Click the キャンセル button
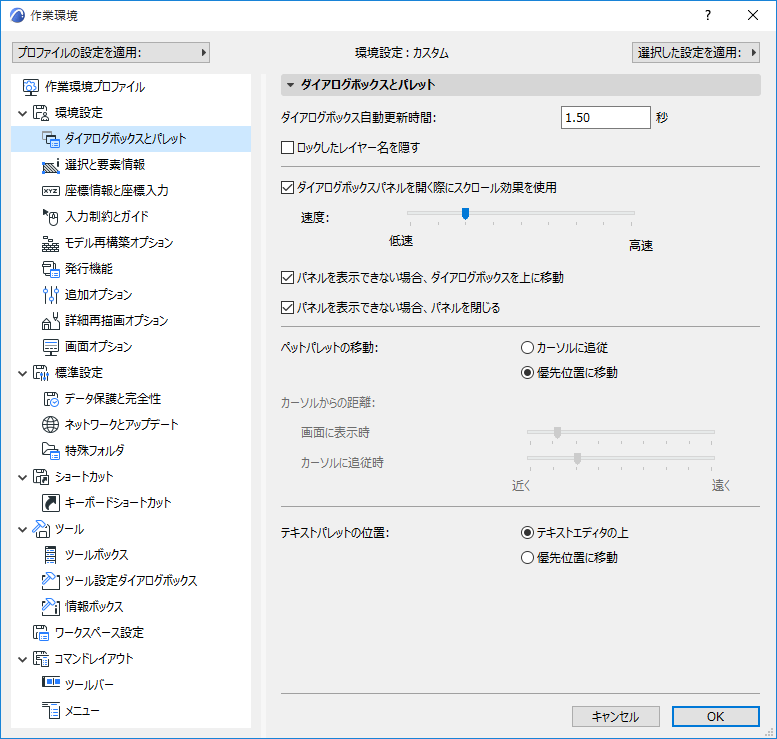This screenshot has height=739, width=777. (x=615, y=717)
